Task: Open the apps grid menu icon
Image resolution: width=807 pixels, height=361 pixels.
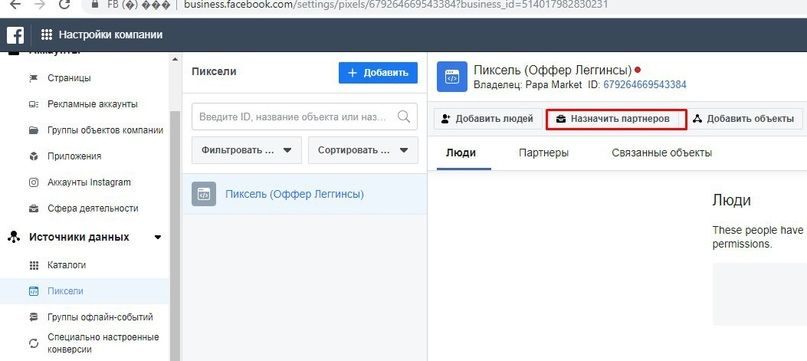Action: [46, 35]
